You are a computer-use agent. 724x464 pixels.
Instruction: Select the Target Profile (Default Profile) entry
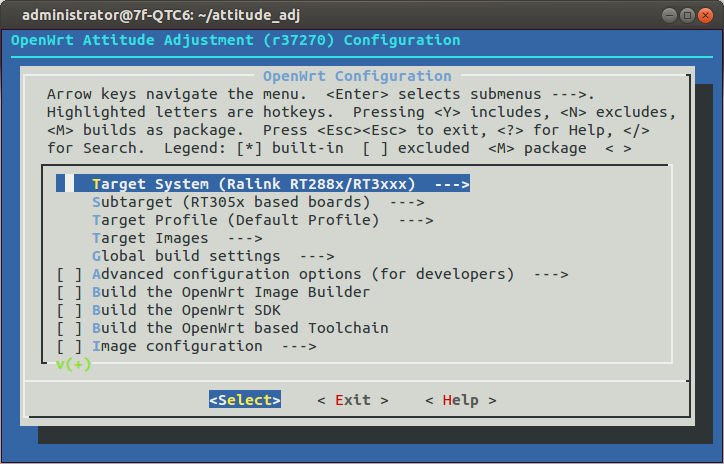(x=235, y=220)
